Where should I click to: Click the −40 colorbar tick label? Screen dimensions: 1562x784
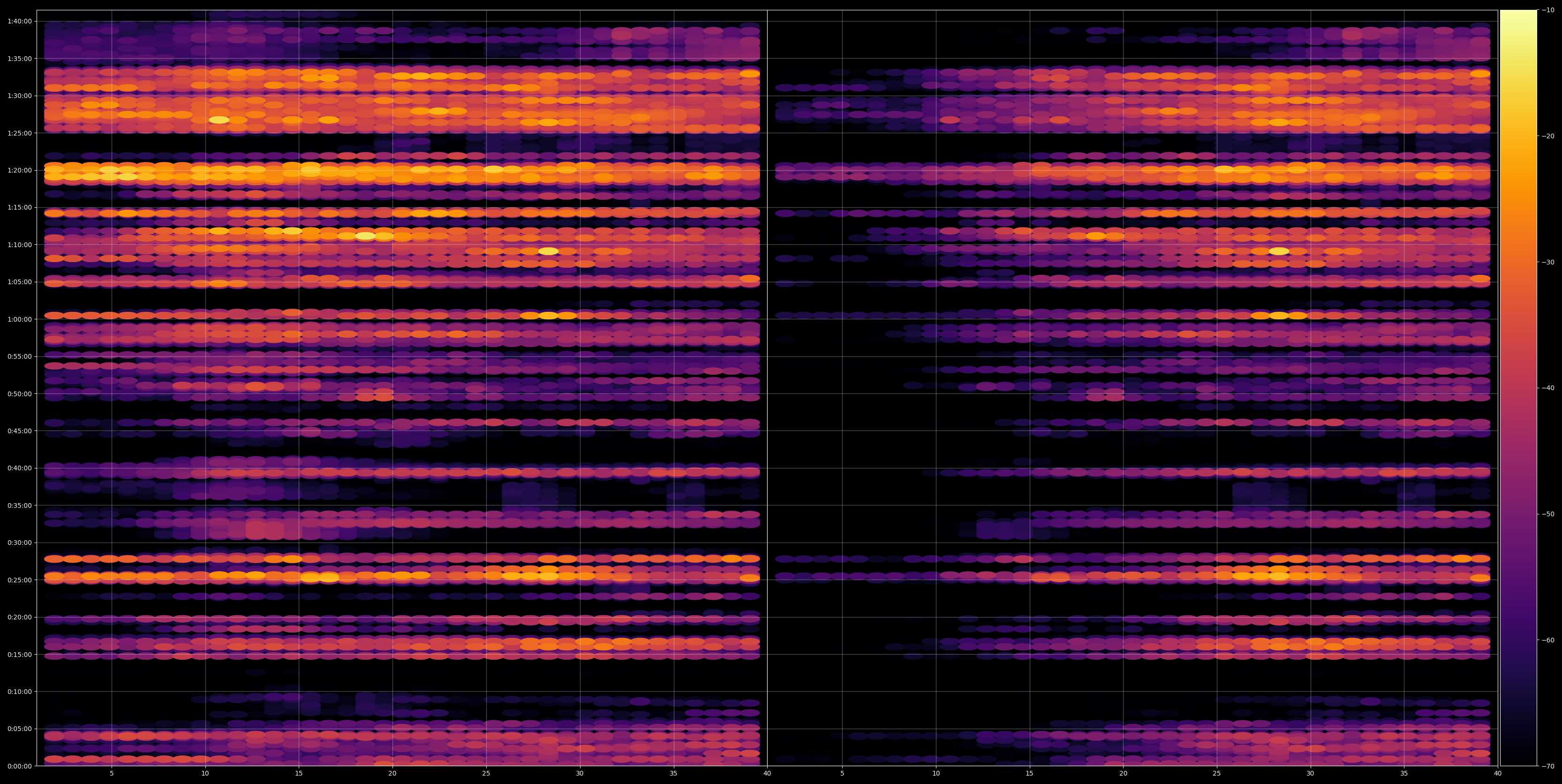(x=1547, y=388)
